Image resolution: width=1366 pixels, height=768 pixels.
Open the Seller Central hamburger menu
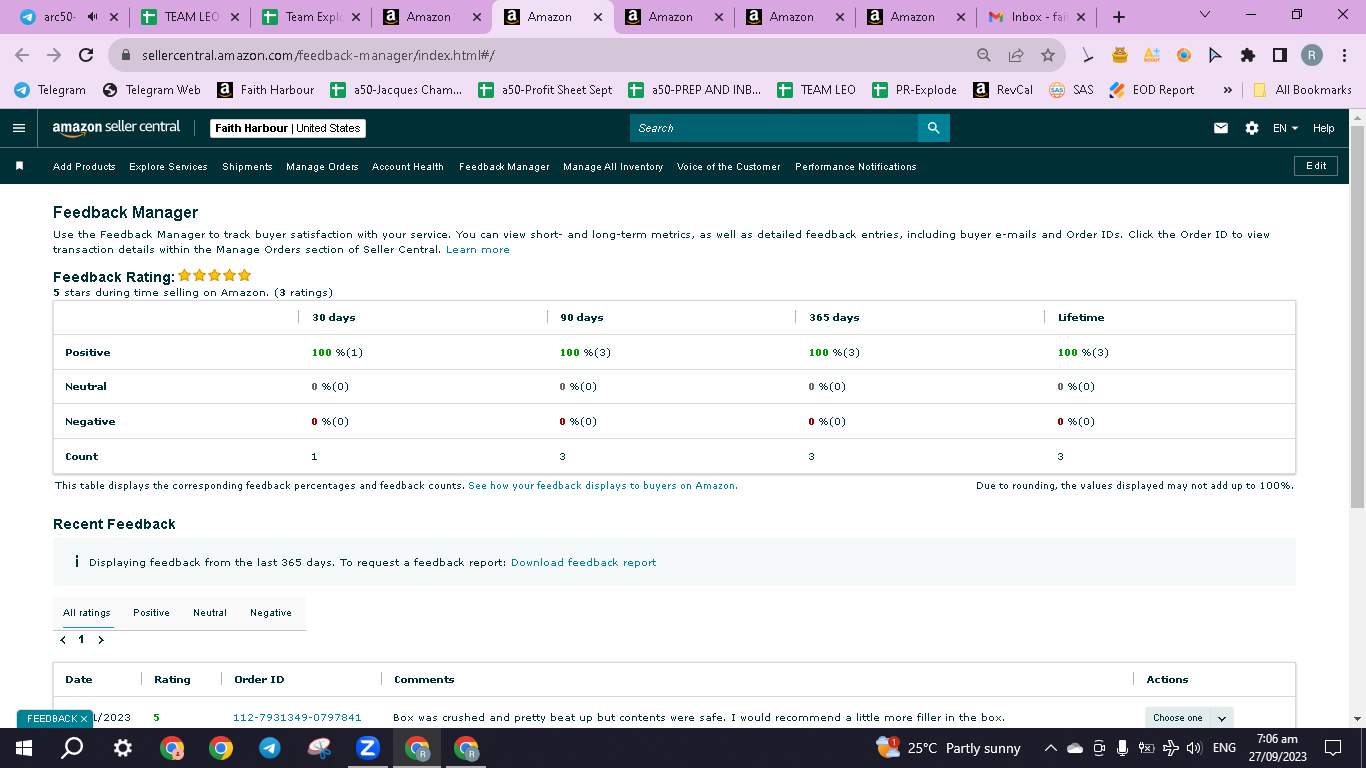[x=18, y=128]
